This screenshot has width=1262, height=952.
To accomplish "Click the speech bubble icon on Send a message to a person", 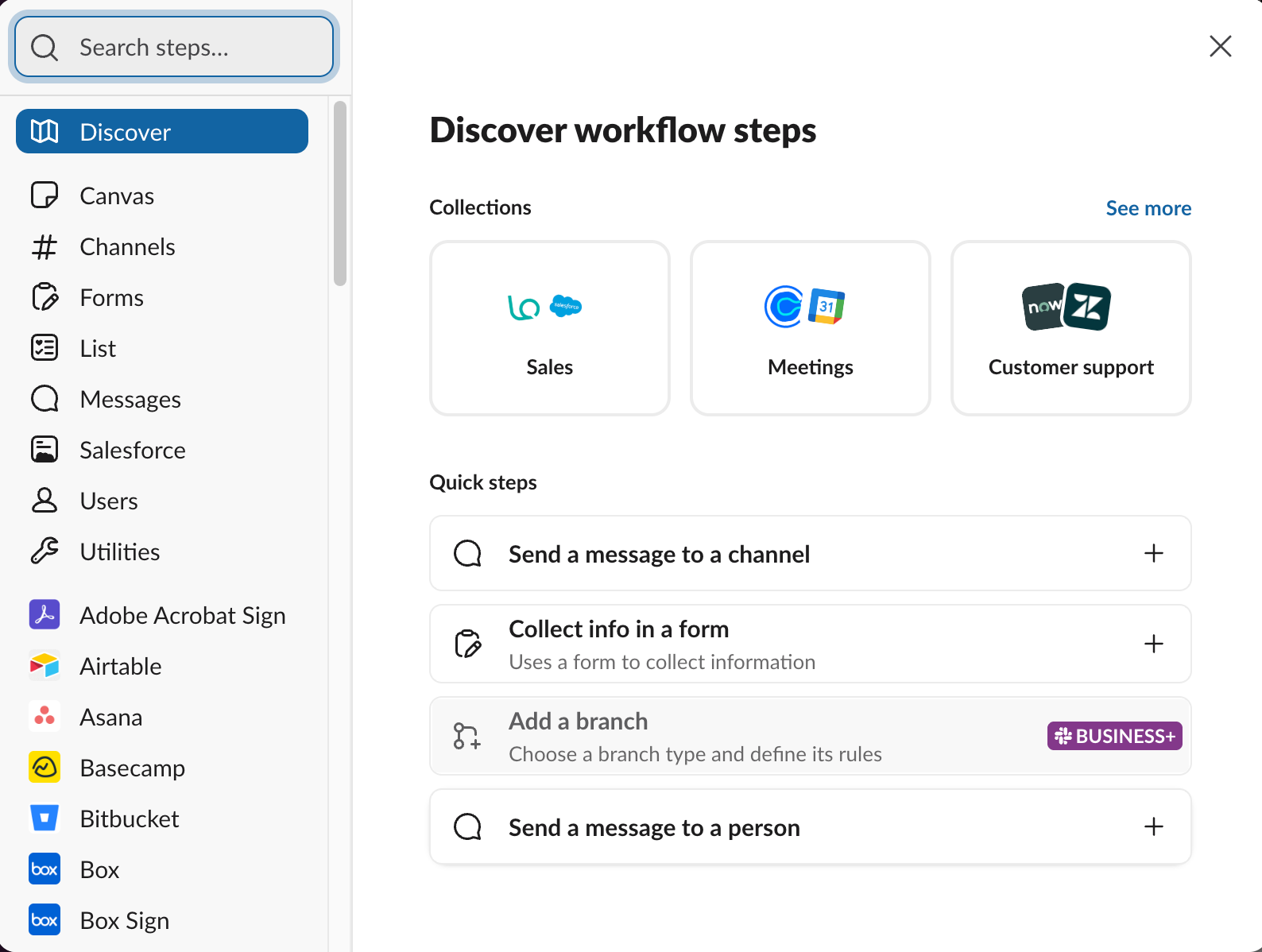I will pyautogui.click(x=467, y=826).
